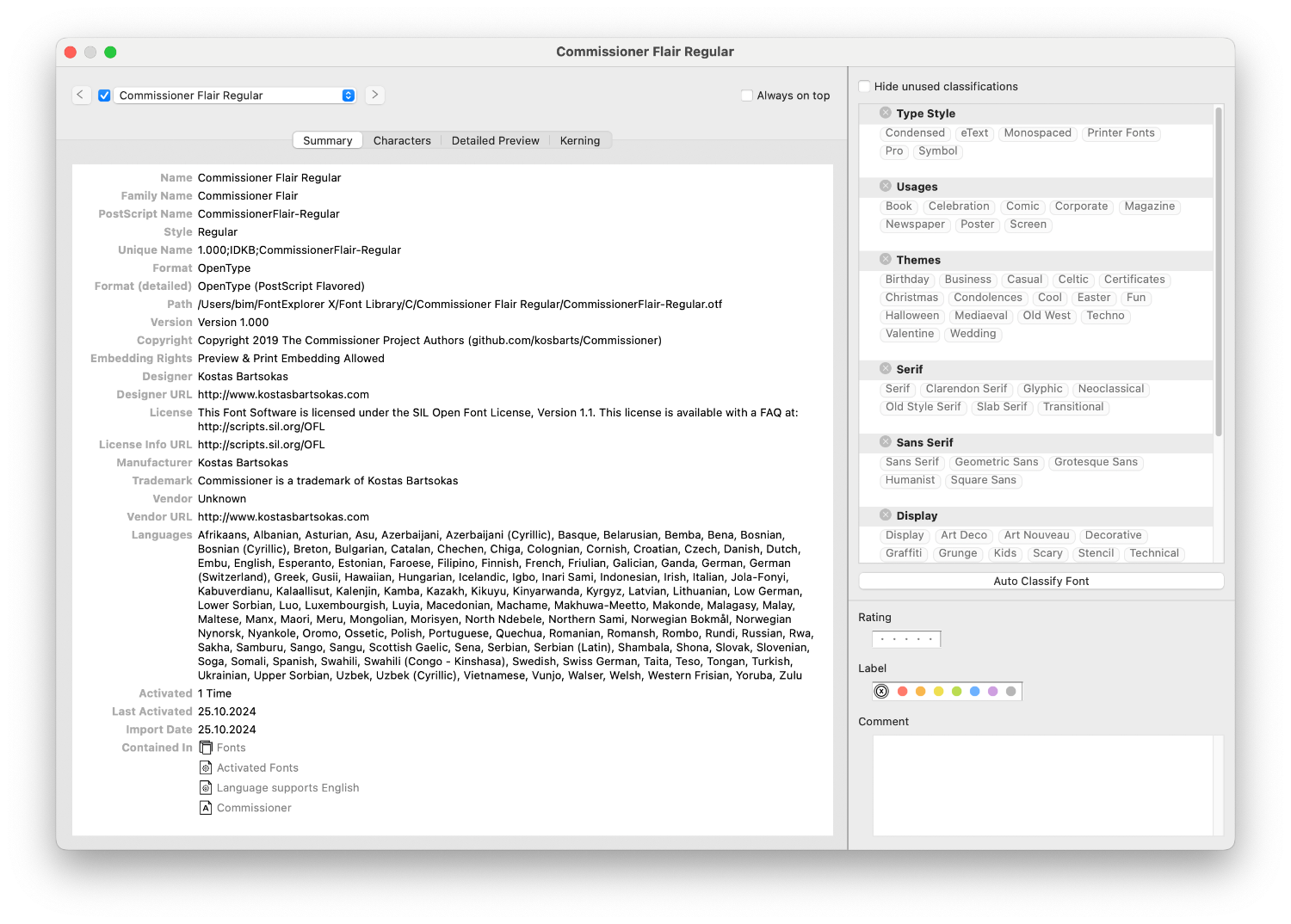Toggle the Neoclassical serif tag

1111,389
